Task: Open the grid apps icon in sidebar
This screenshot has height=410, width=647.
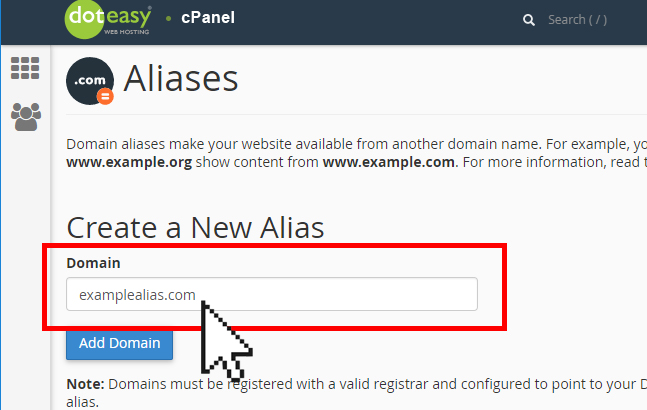Action: (x=24, y=68)
